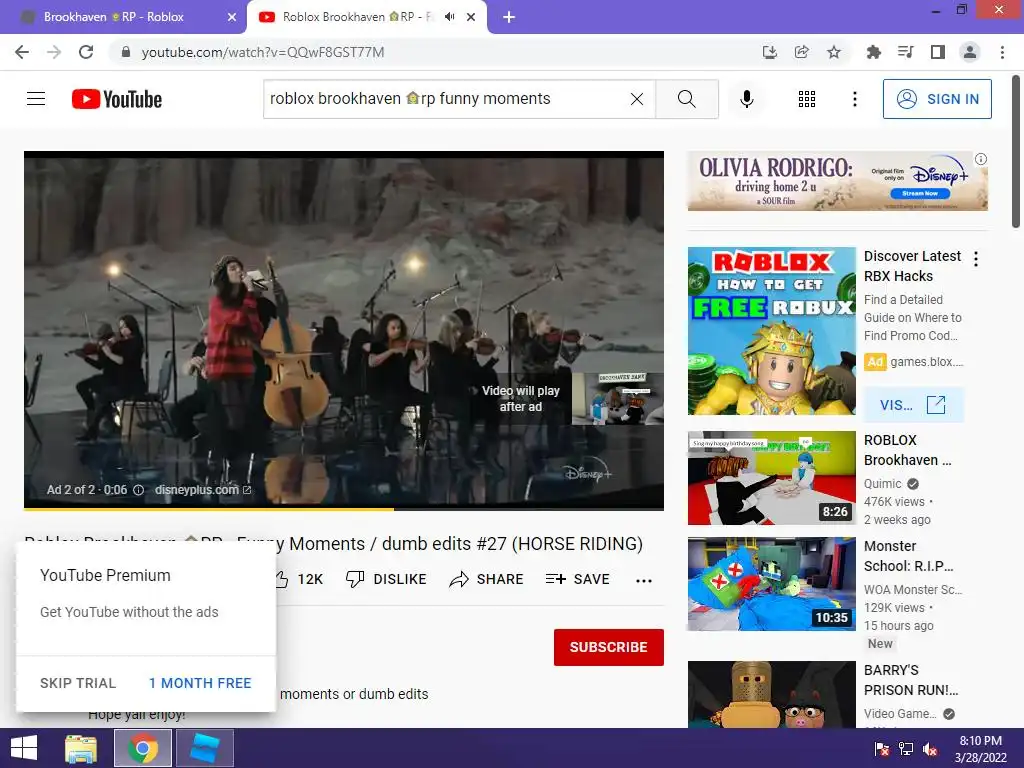Click muted volume tray icon

click(x=930, y=748)
